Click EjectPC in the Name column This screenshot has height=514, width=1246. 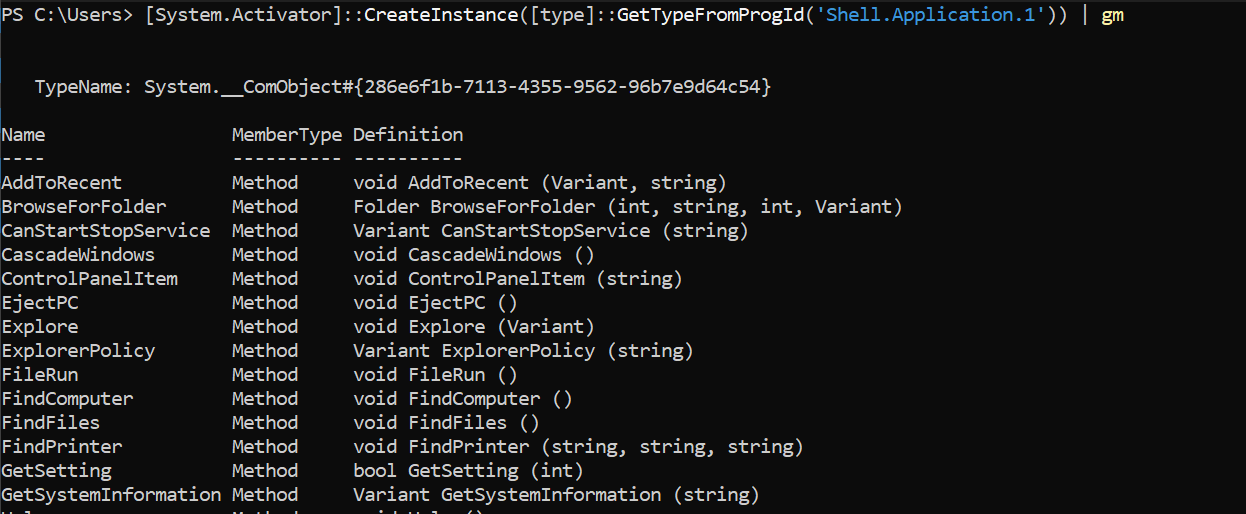click(40, 303)
